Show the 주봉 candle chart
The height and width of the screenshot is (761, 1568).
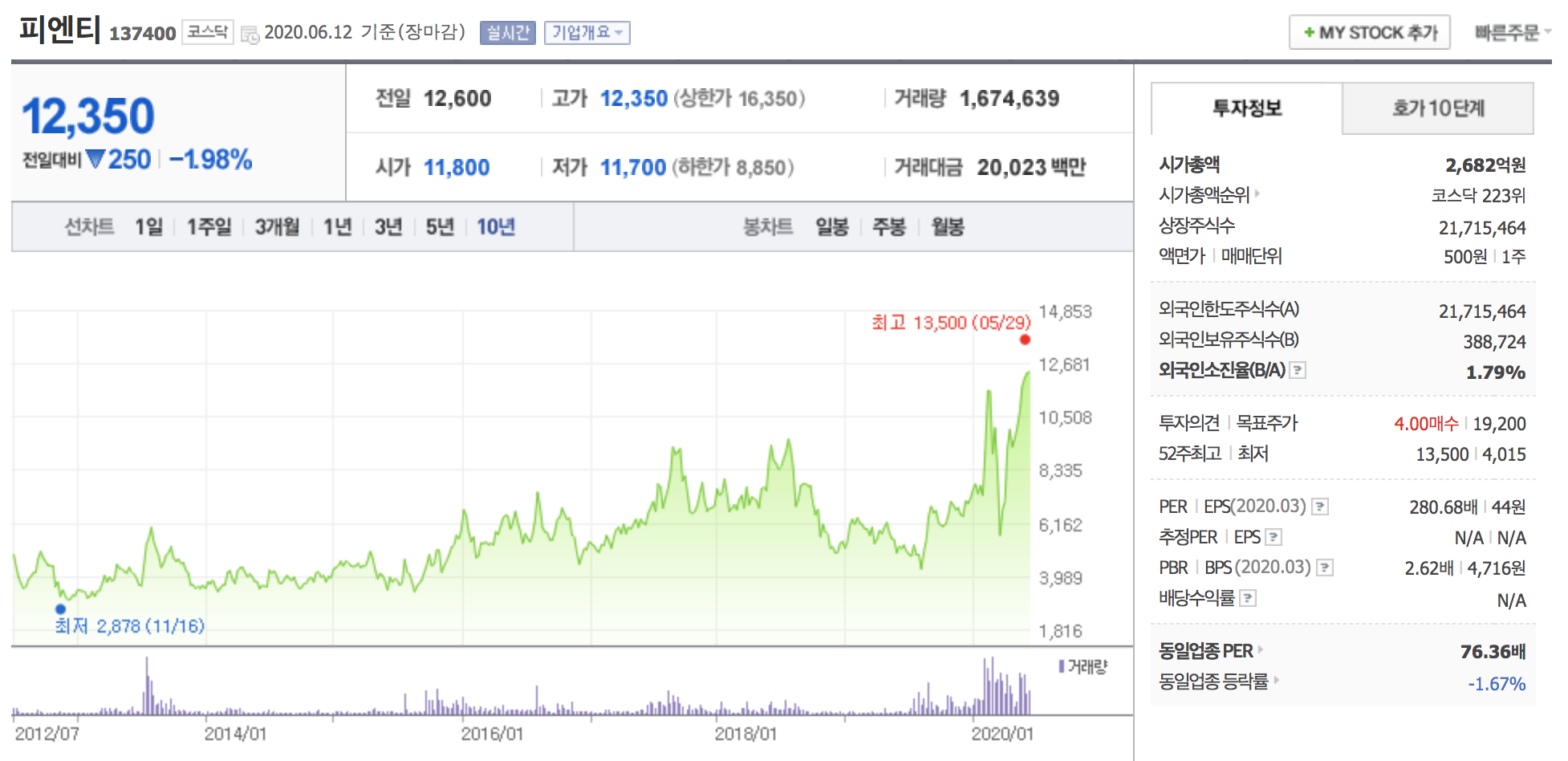click(889, 227)
